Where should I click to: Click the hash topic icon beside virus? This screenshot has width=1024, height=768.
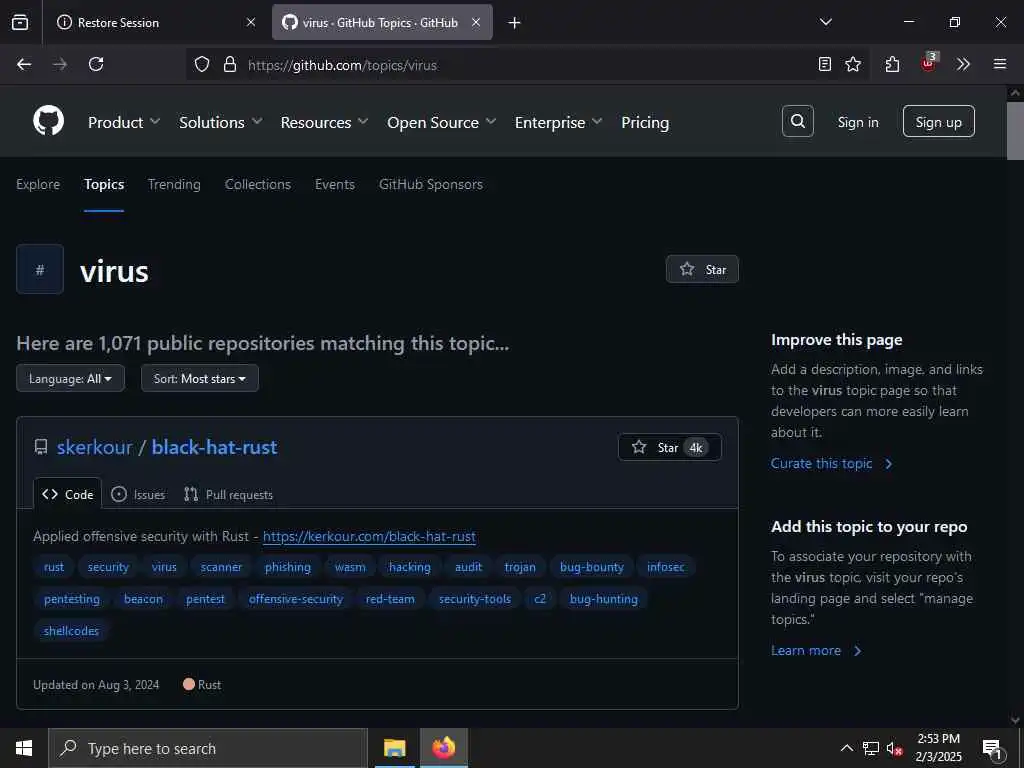[x=40, y=269]
